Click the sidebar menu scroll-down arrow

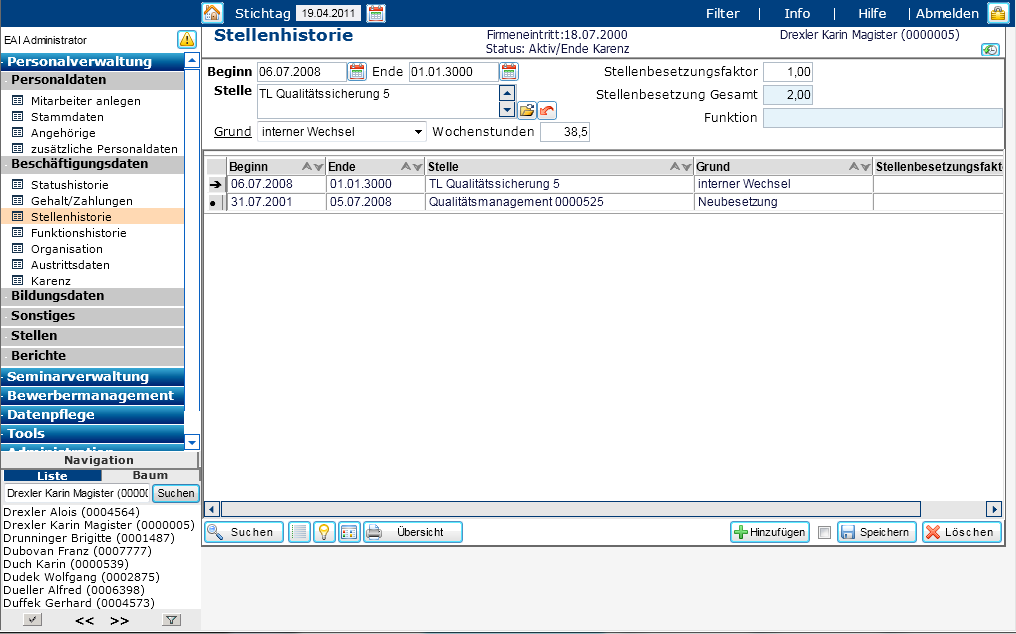pos(192,443)
